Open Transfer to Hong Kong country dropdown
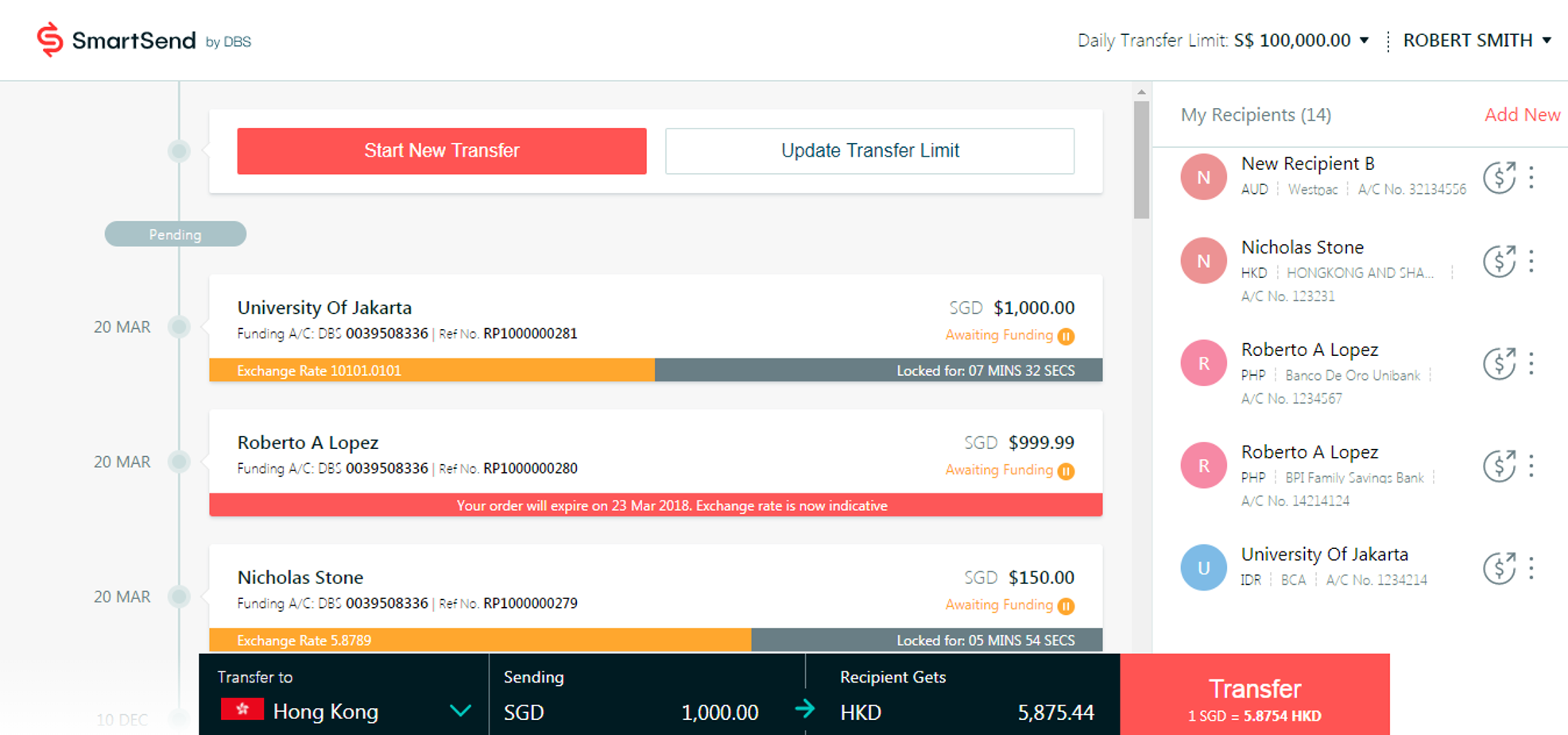1568x735 pixels. [x=346, y=710]
